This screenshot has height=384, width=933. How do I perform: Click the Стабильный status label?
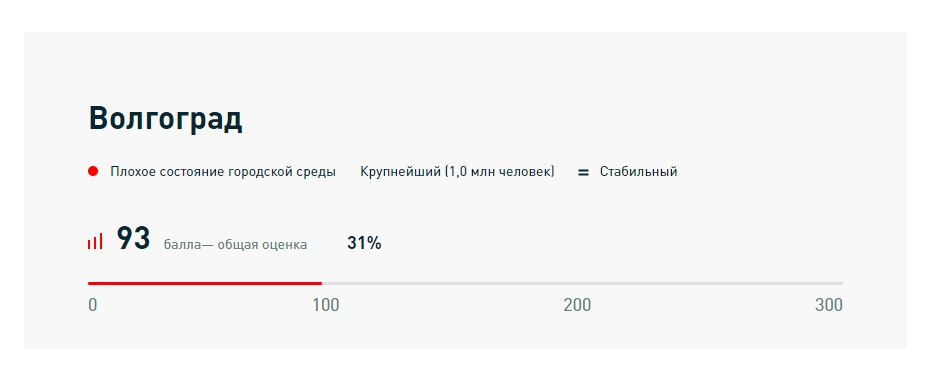[x=638, y=172]
